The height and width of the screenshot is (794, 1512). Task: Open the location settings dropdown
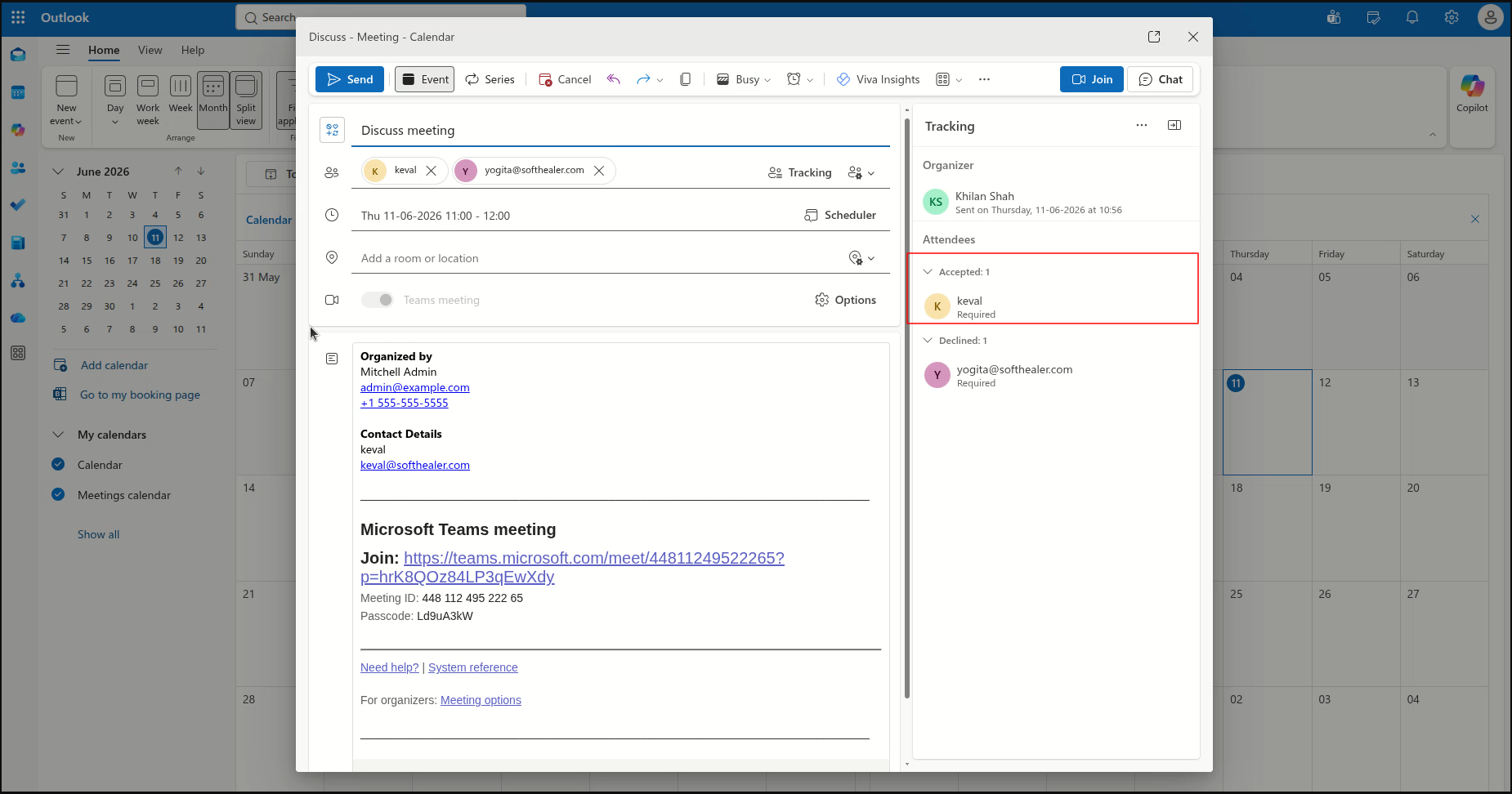861,258
